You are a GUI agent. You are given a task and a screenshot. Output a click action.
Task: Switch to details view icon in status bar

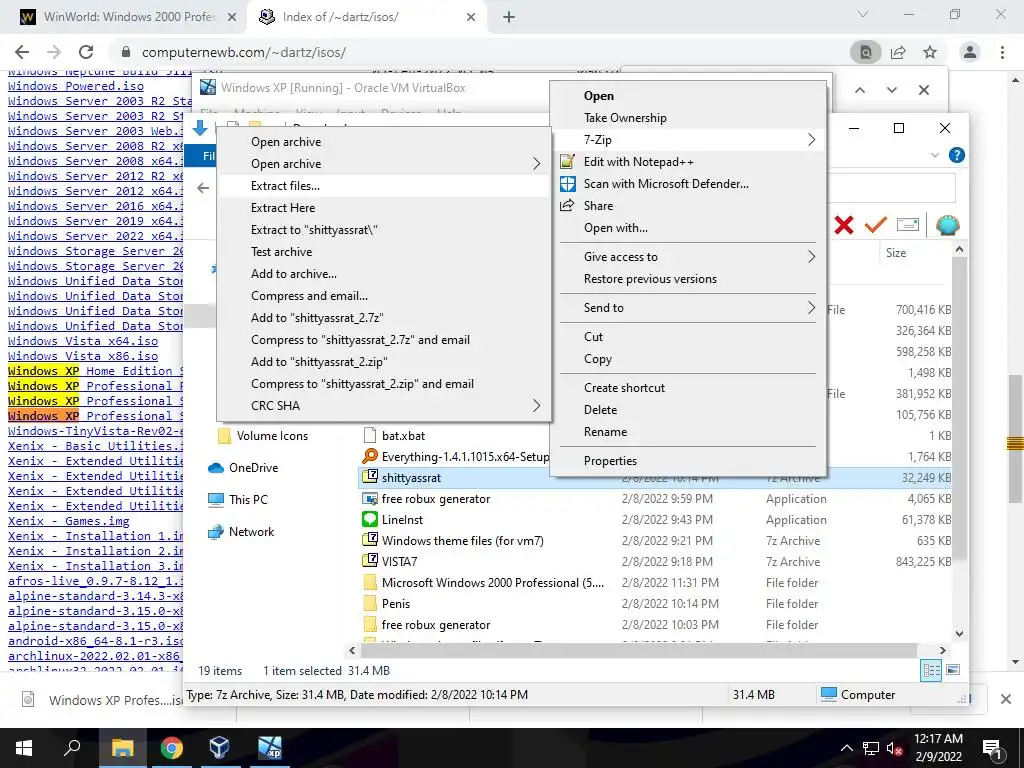click(931, 670)
